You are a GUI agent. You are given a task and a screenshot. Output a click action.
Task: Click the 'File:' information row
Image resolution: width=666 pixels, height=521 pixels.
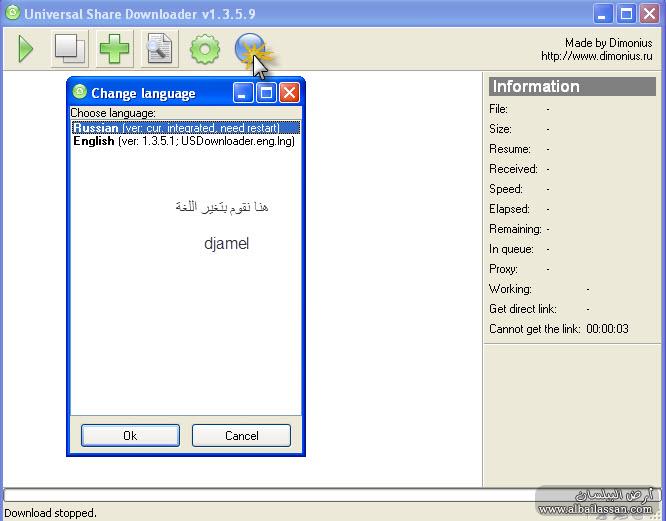pos(519,109)
